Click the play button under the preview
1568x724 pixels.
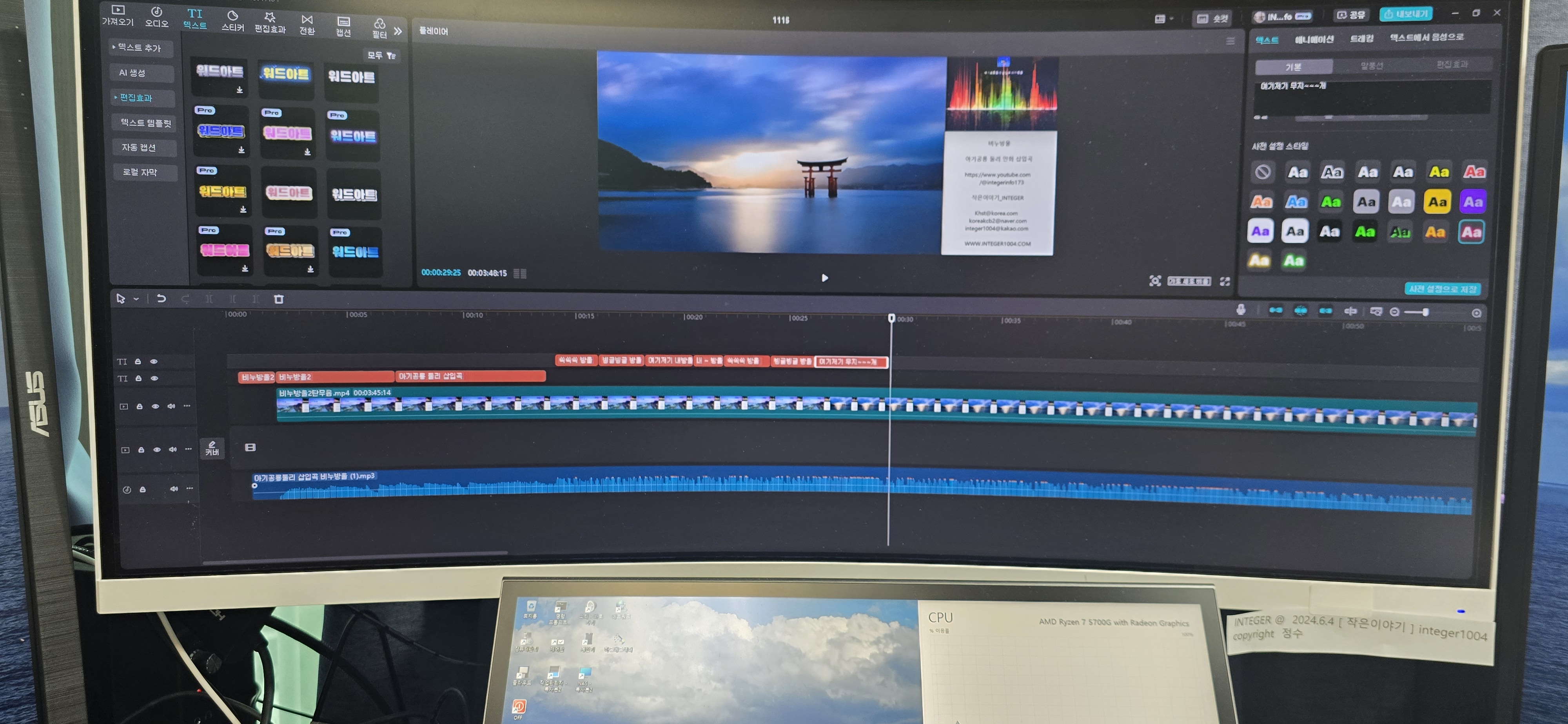tap(824, 278)
